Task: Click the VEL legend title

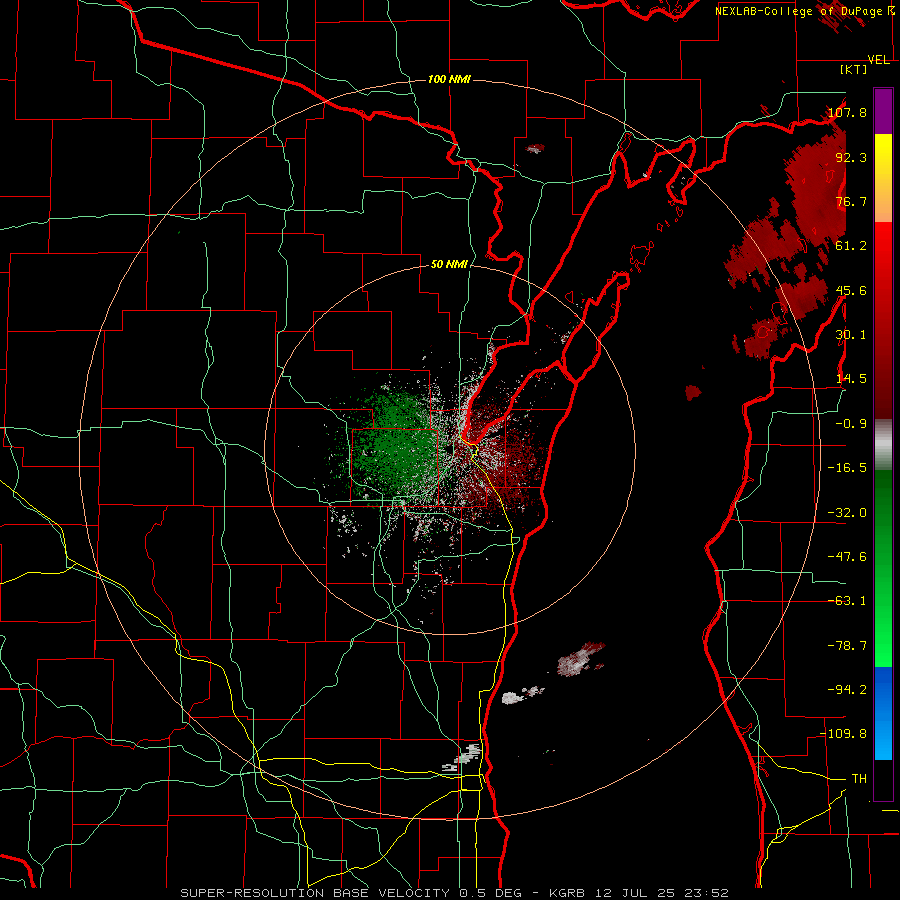Action: 878,60
